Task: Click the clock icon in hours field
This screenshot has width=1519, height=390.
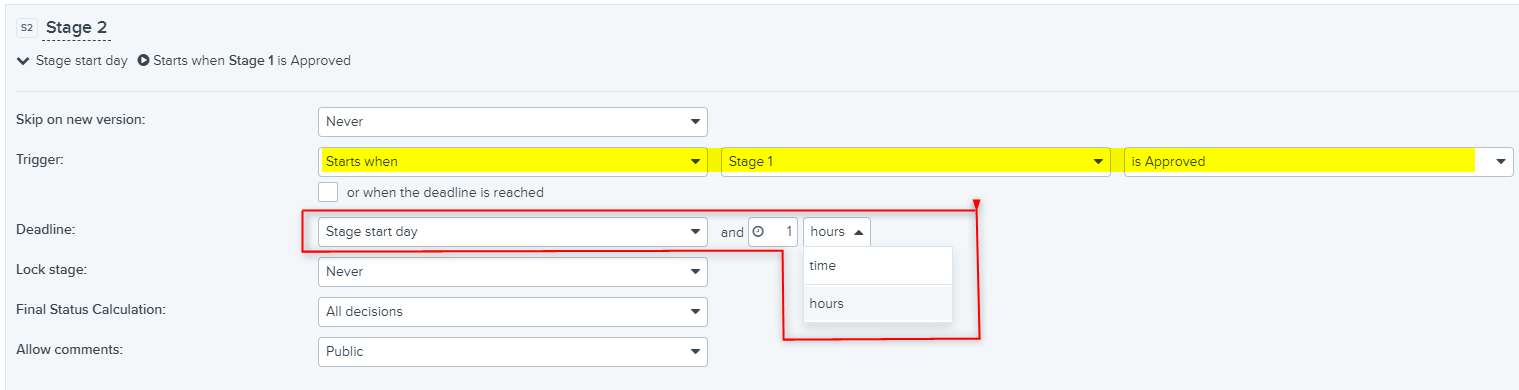Action: (758, 231)
